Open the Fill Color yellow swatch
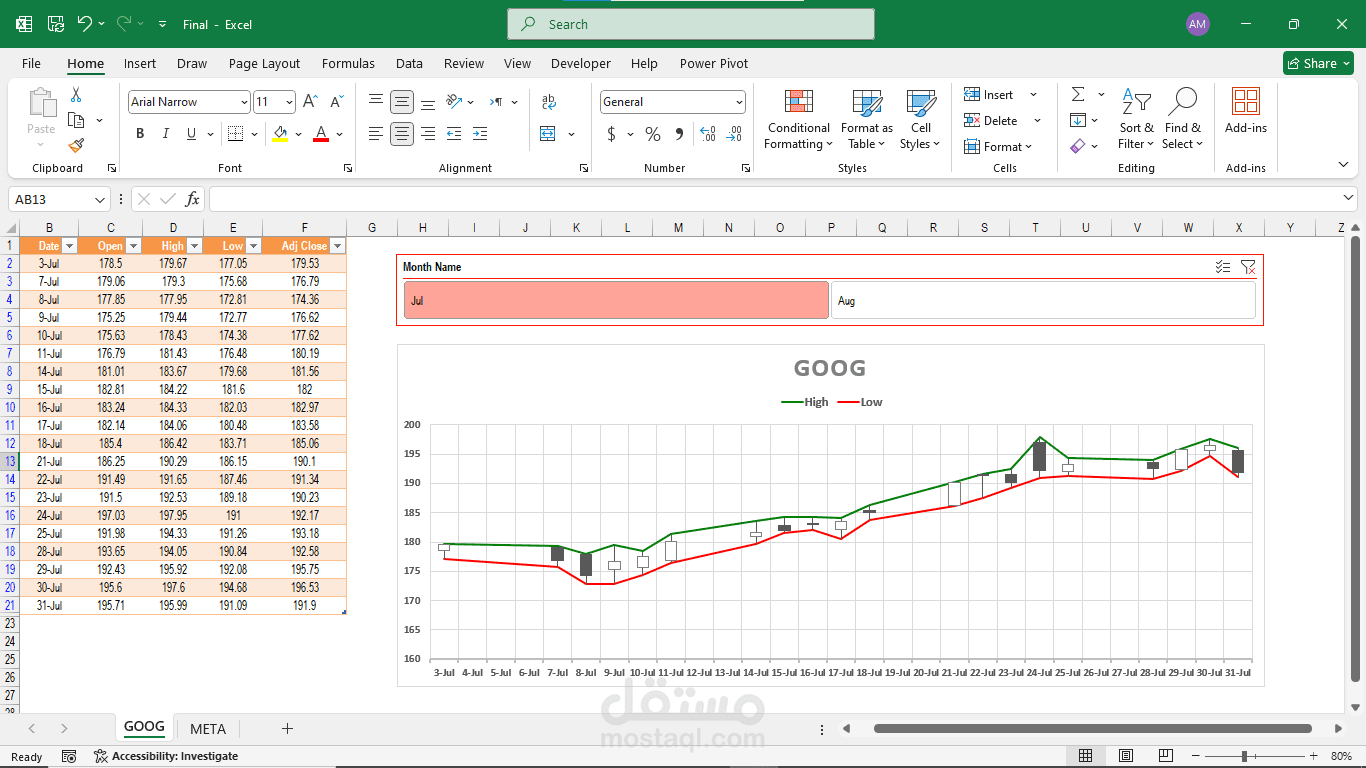 [280, 134]
